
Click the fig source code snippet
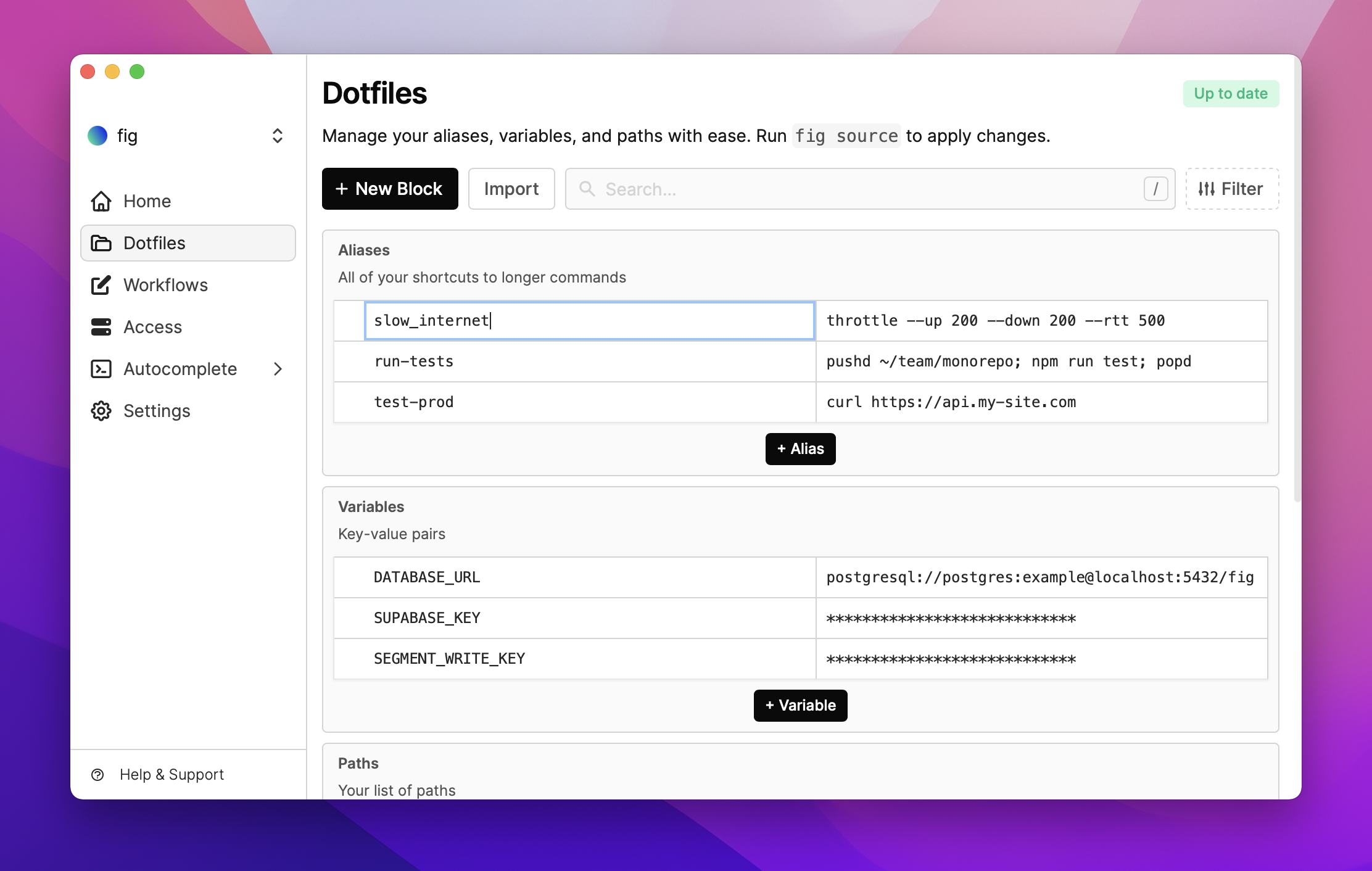tap(846, 136)
